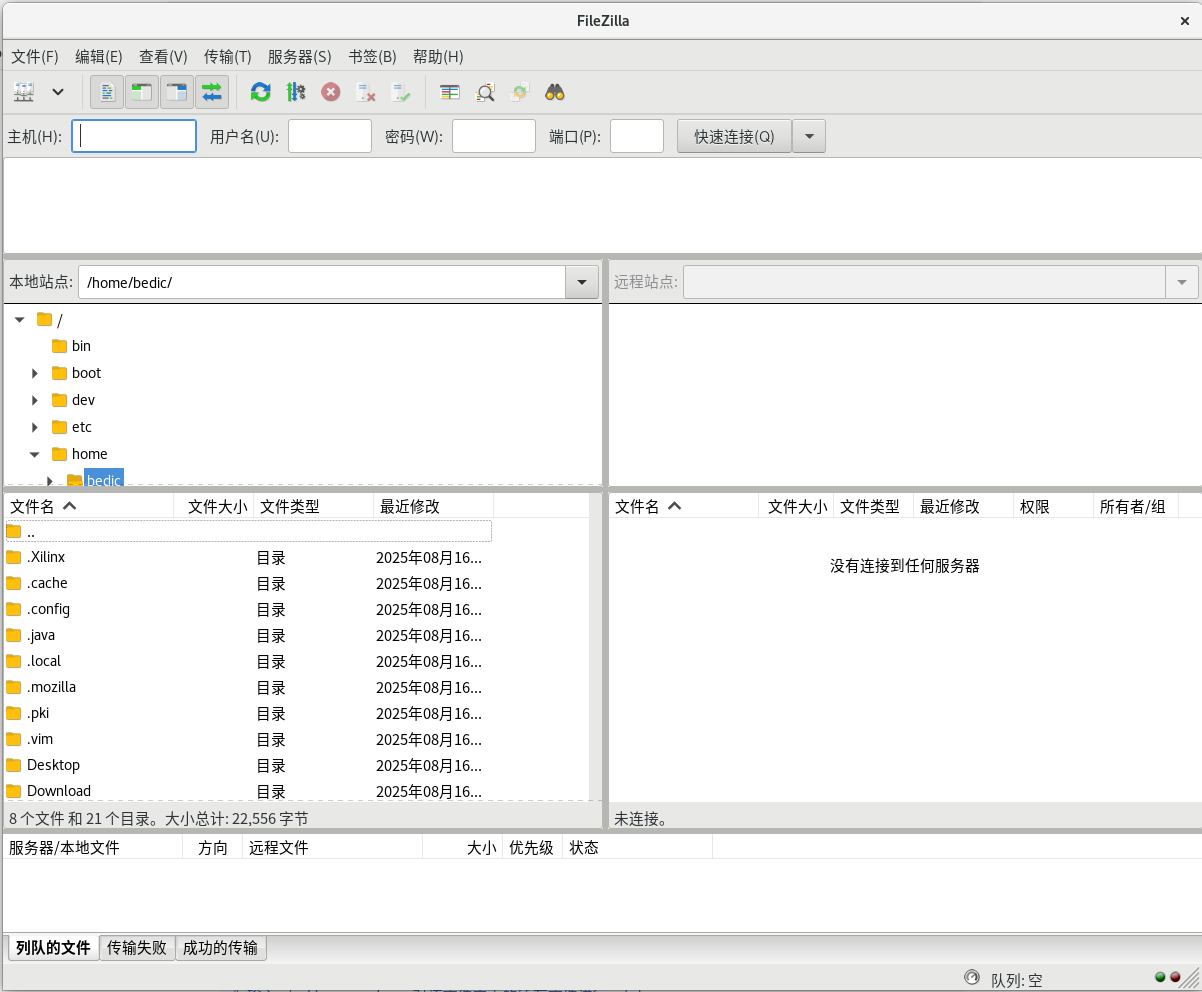Disconnect from the server
This screenshot has height=992, width=1202.
click(x=366, y=91)
